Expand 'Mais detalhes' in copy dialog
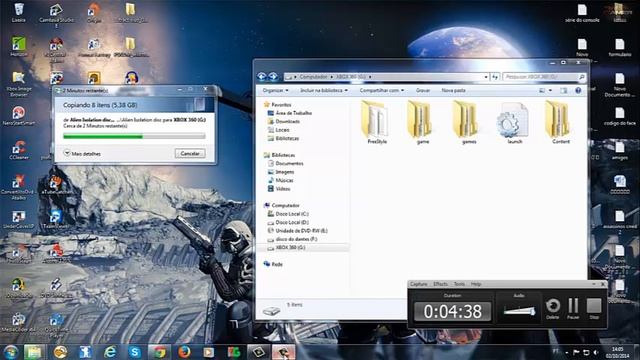The image size is (640, 360). 82,153
